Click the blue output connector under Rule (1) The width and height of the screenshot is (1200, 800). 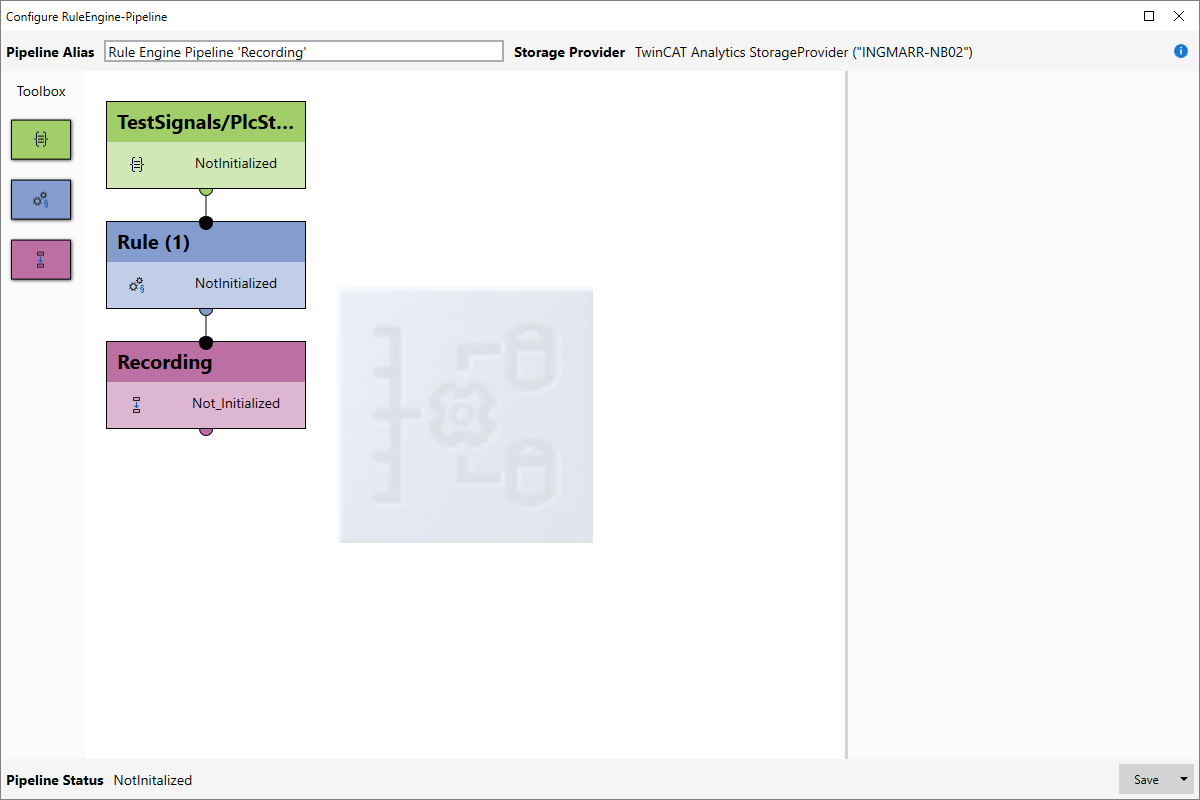(x=206, y=311)
